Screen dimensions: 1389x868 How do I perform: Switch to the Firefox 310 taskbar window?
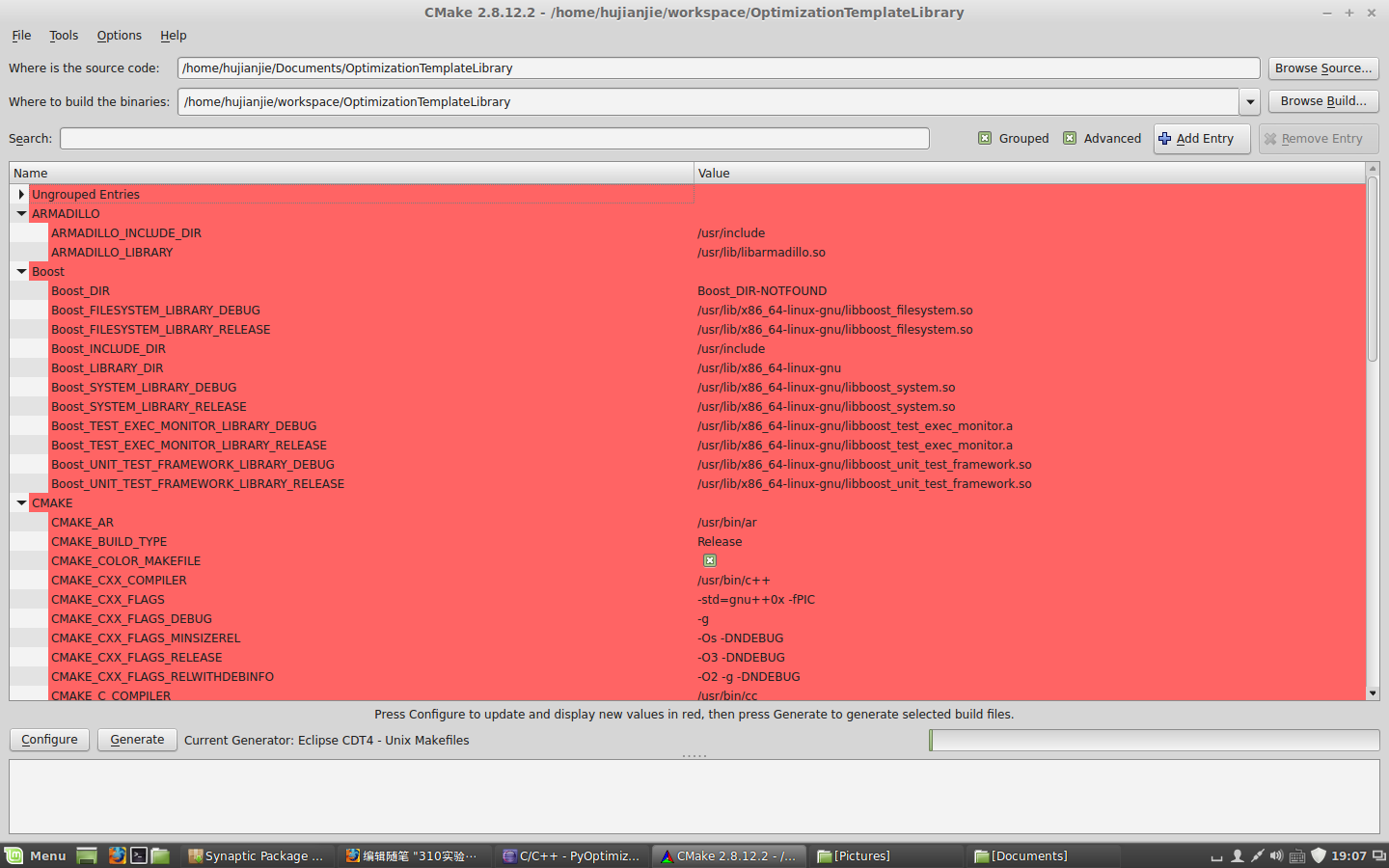(415, 855)
